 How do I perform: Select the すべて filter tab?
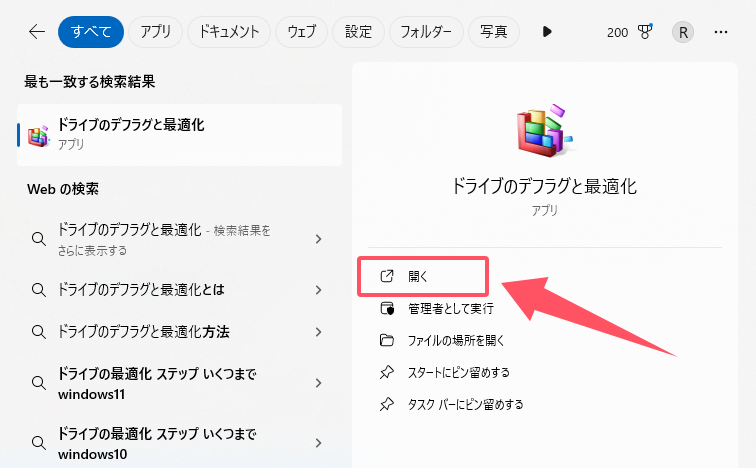91,32
